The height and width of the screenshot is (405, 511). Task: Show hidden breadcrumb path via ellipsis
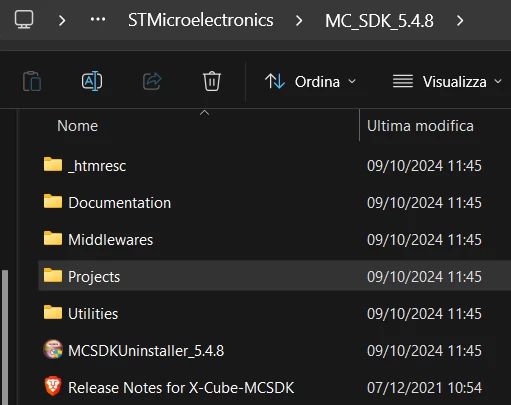point(98,20)
